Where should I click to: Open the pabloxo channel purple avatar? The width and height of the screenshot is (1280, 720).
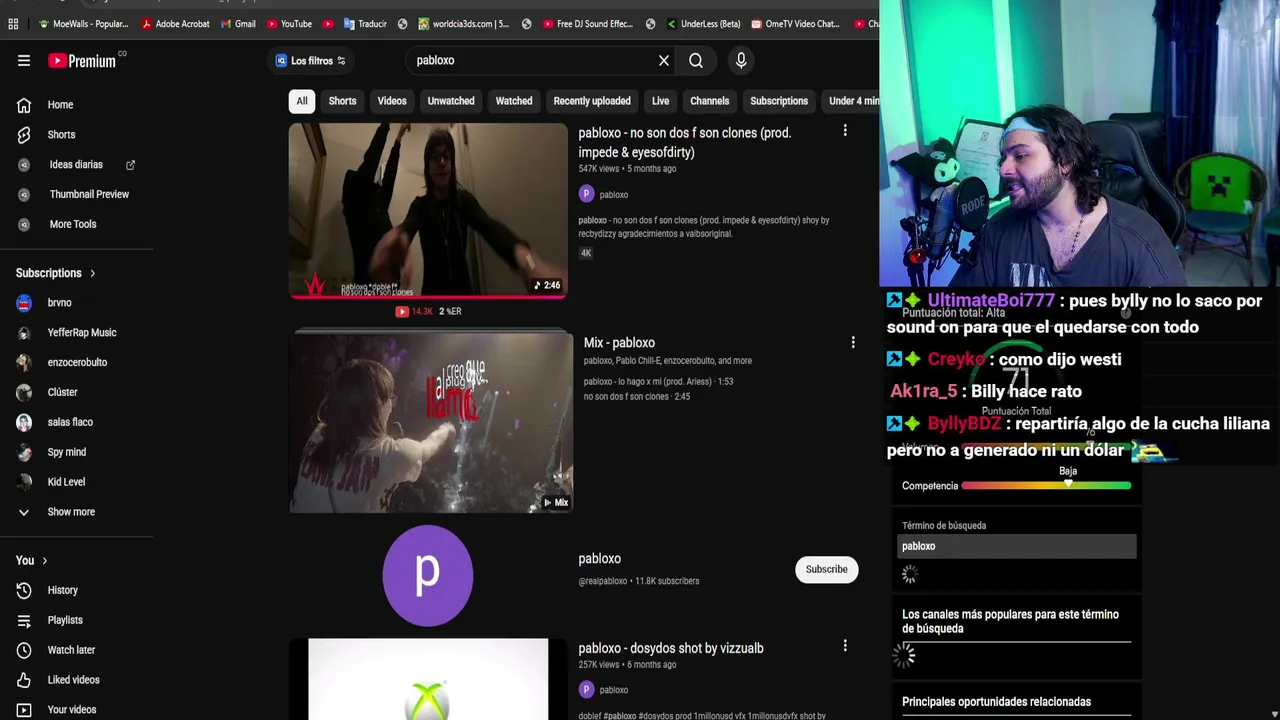click(428, 575)
